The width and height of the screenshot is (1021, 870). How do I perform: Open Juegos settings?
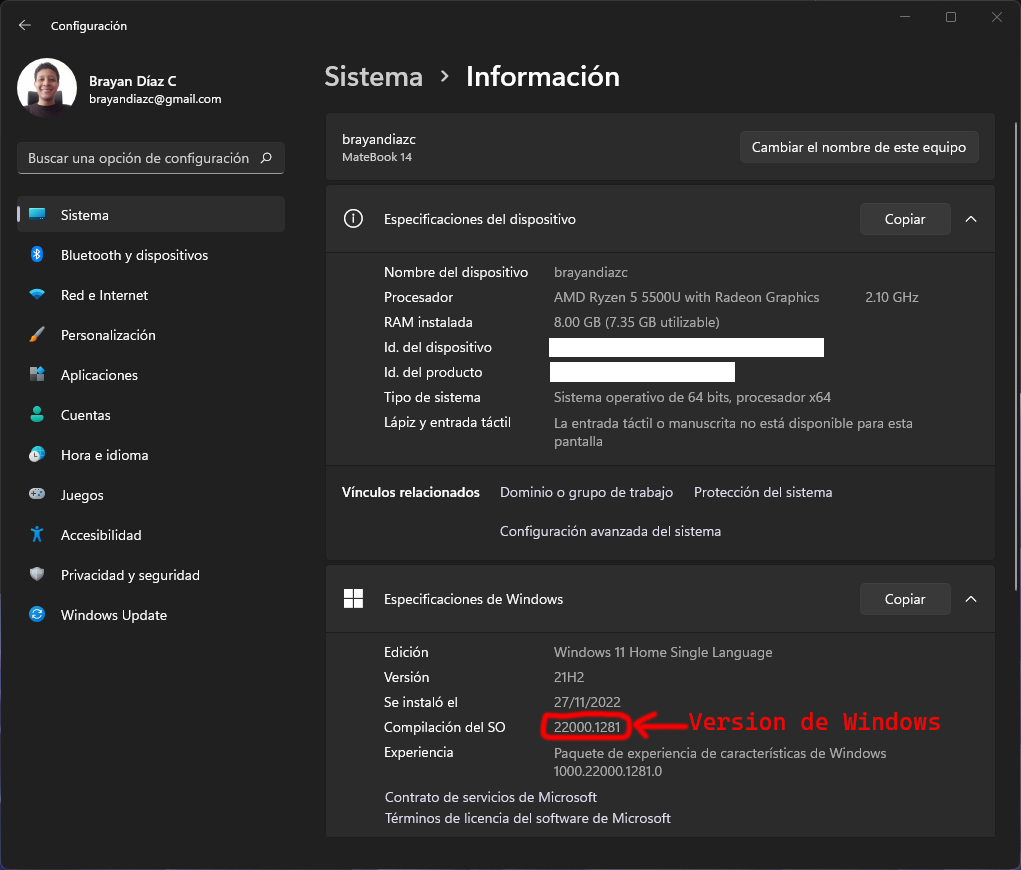pos(150,494)
